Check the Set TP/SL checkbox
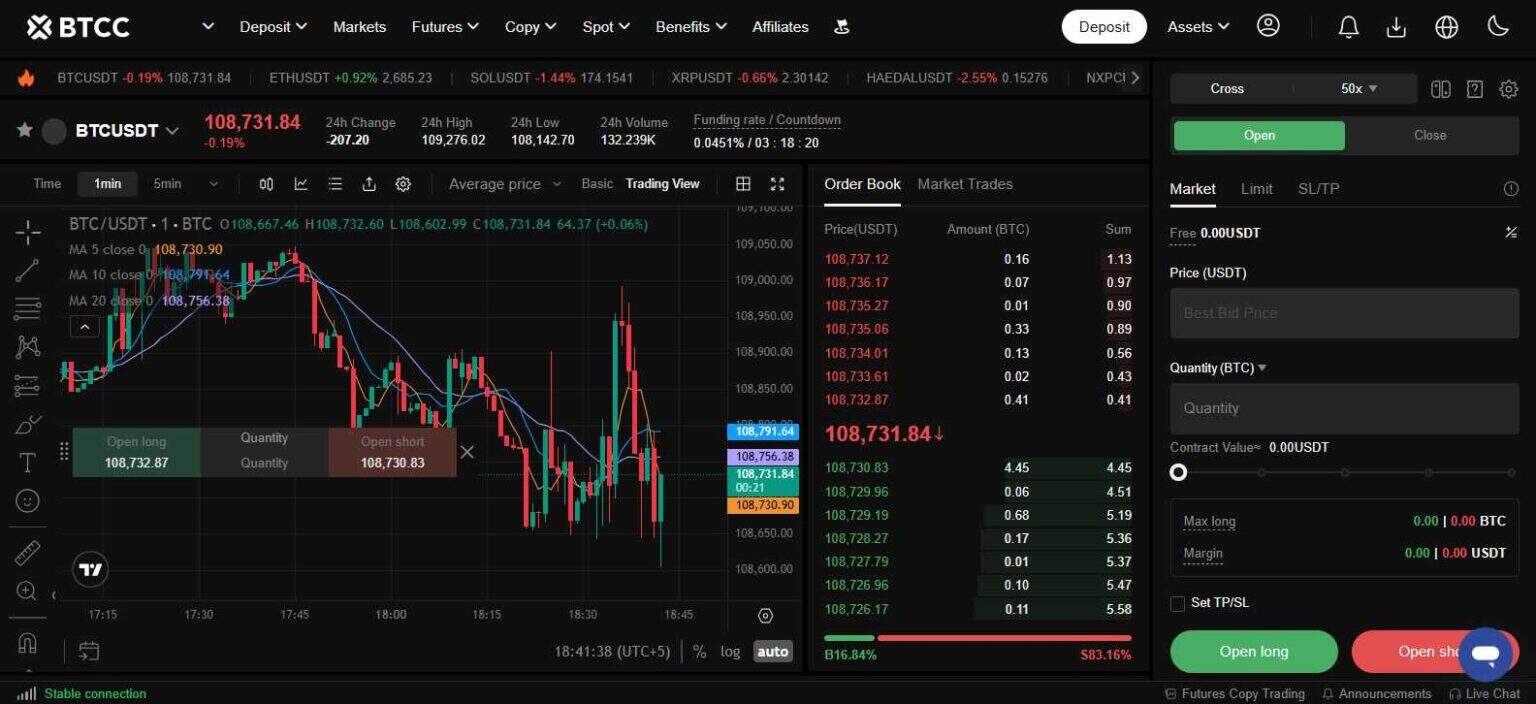 [x=1178, y=603]
